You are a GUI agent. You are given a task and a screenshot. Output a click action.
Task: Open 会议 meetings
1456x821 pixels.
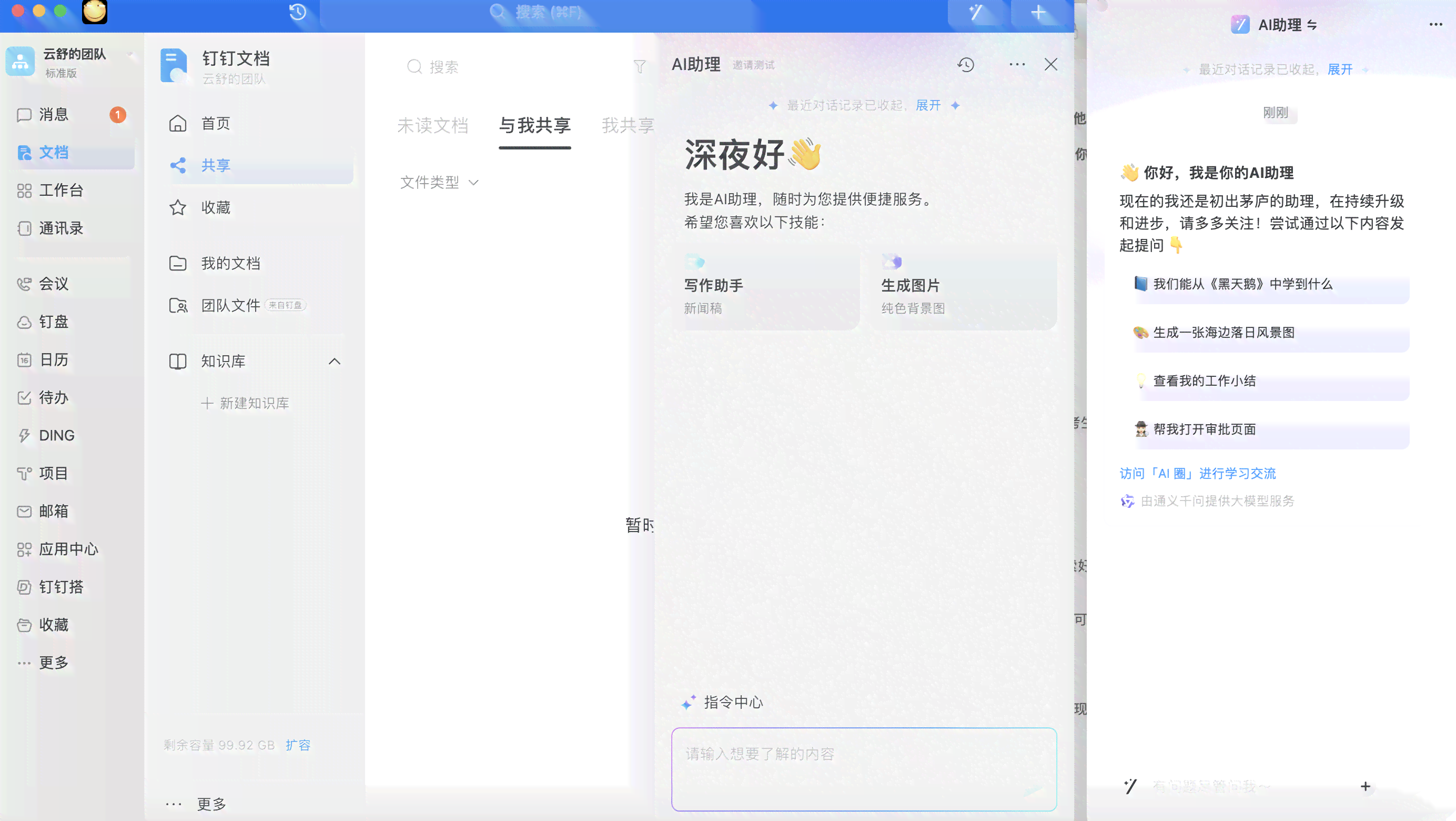coord(72,284)
